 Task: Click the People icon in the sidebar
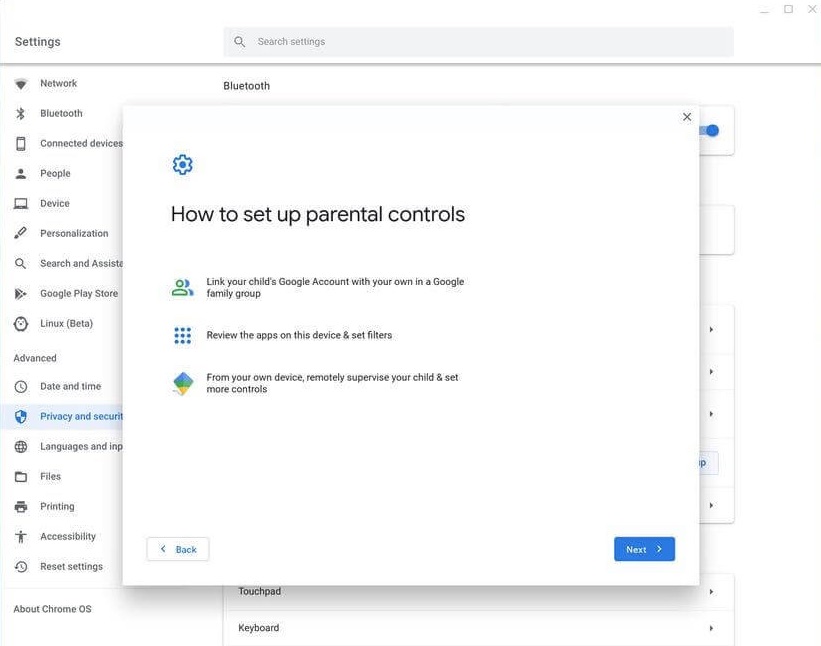pos(20,173)
